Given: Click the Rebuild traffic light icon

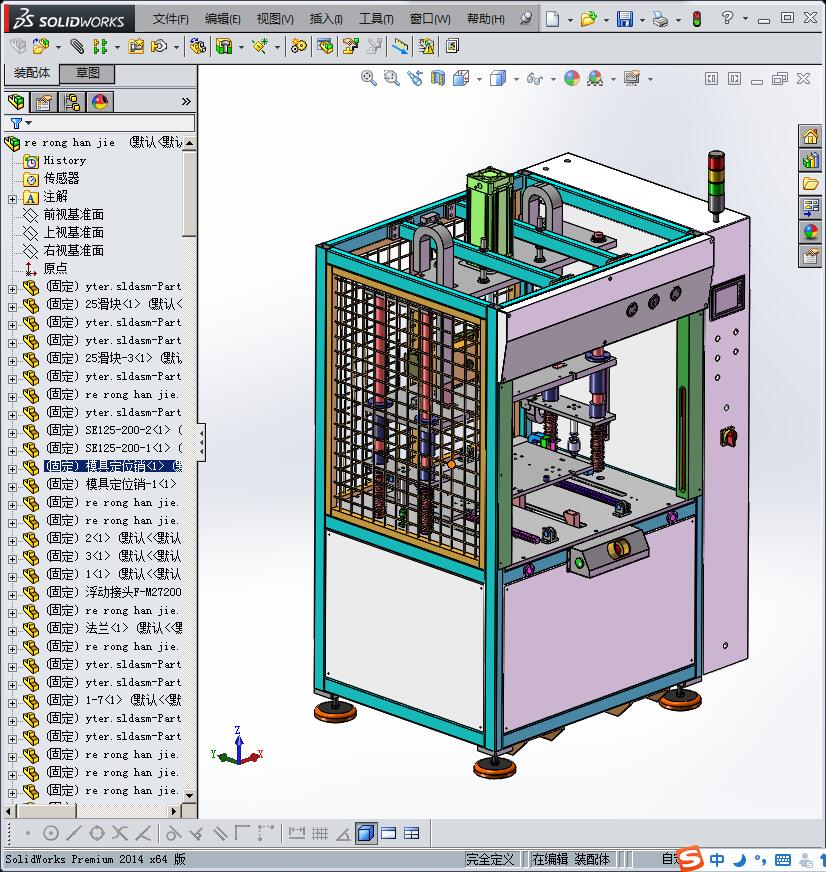Looking at the screenshot, I should 696,19.
